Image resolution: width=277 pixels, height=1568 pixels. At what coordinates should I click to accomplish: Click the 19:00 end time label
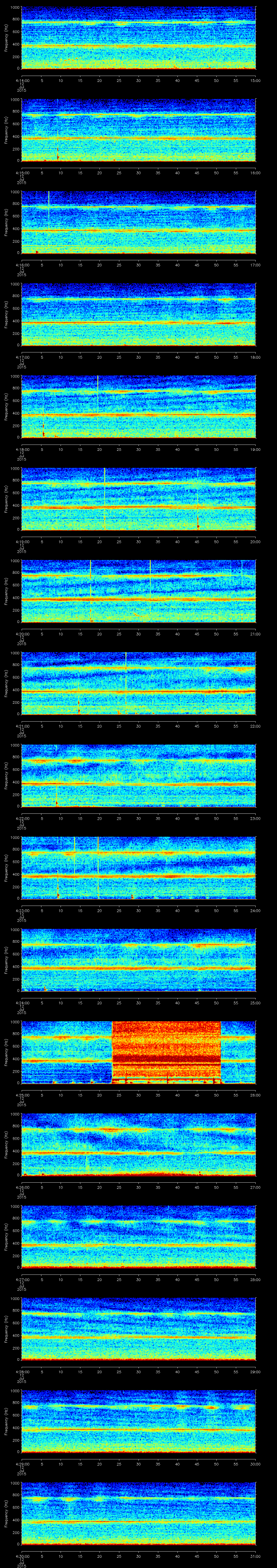coord(255,449)
